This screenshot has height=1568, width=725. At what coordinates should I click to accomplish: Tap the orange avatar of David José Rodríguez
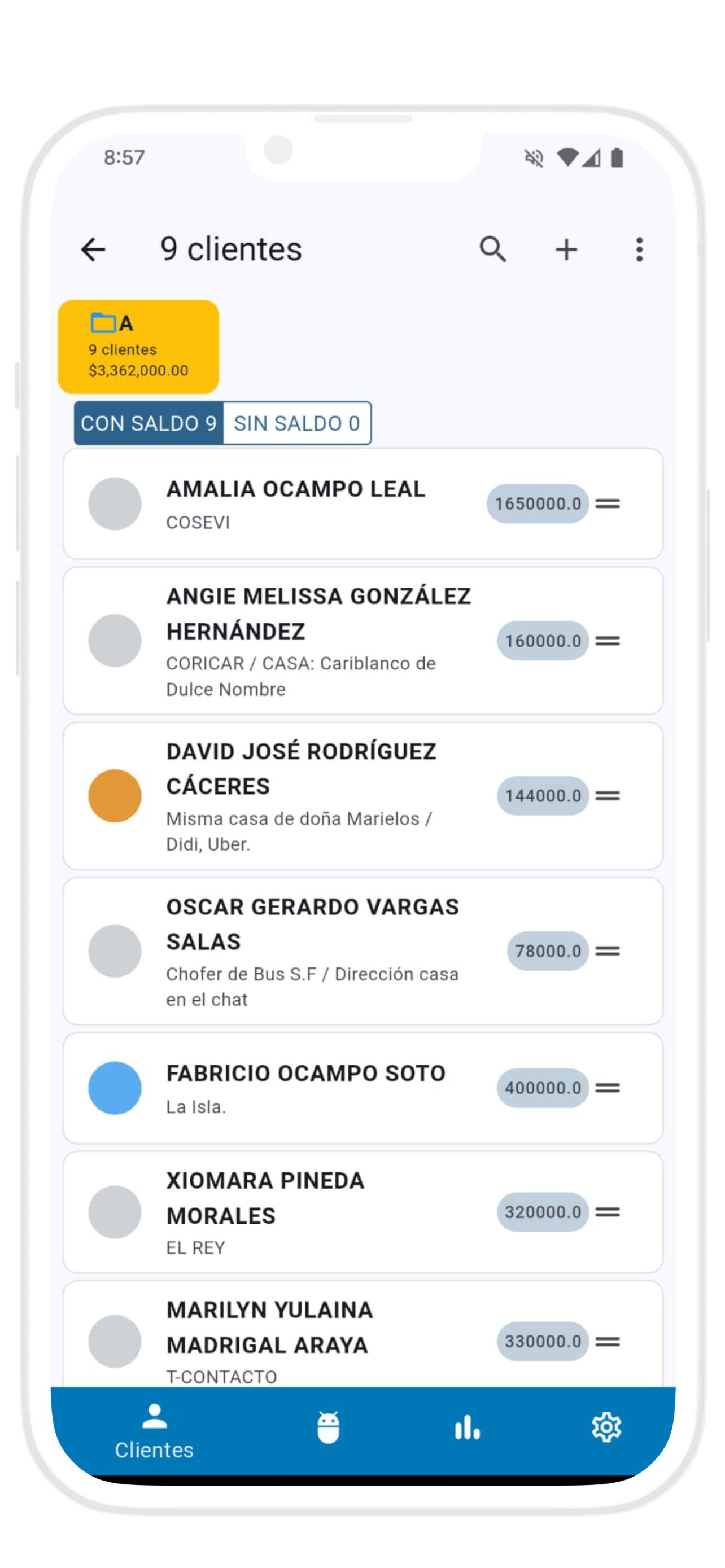coord(115,795)
